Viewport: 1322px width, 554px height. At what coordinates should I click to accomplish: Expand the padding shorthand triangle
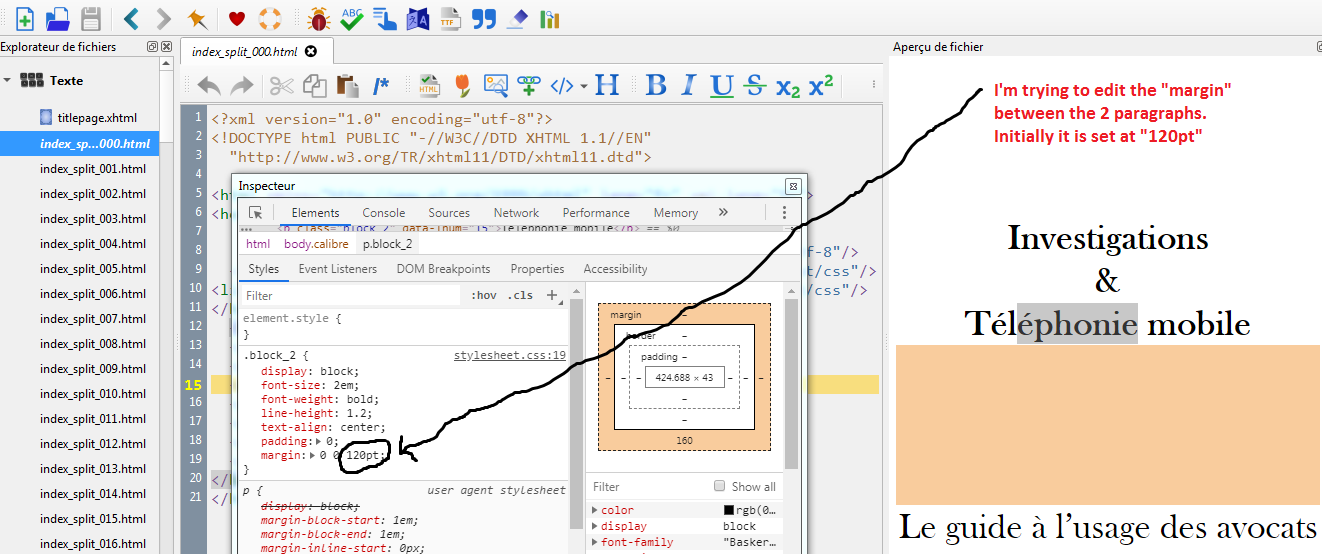tap(319, 441)
